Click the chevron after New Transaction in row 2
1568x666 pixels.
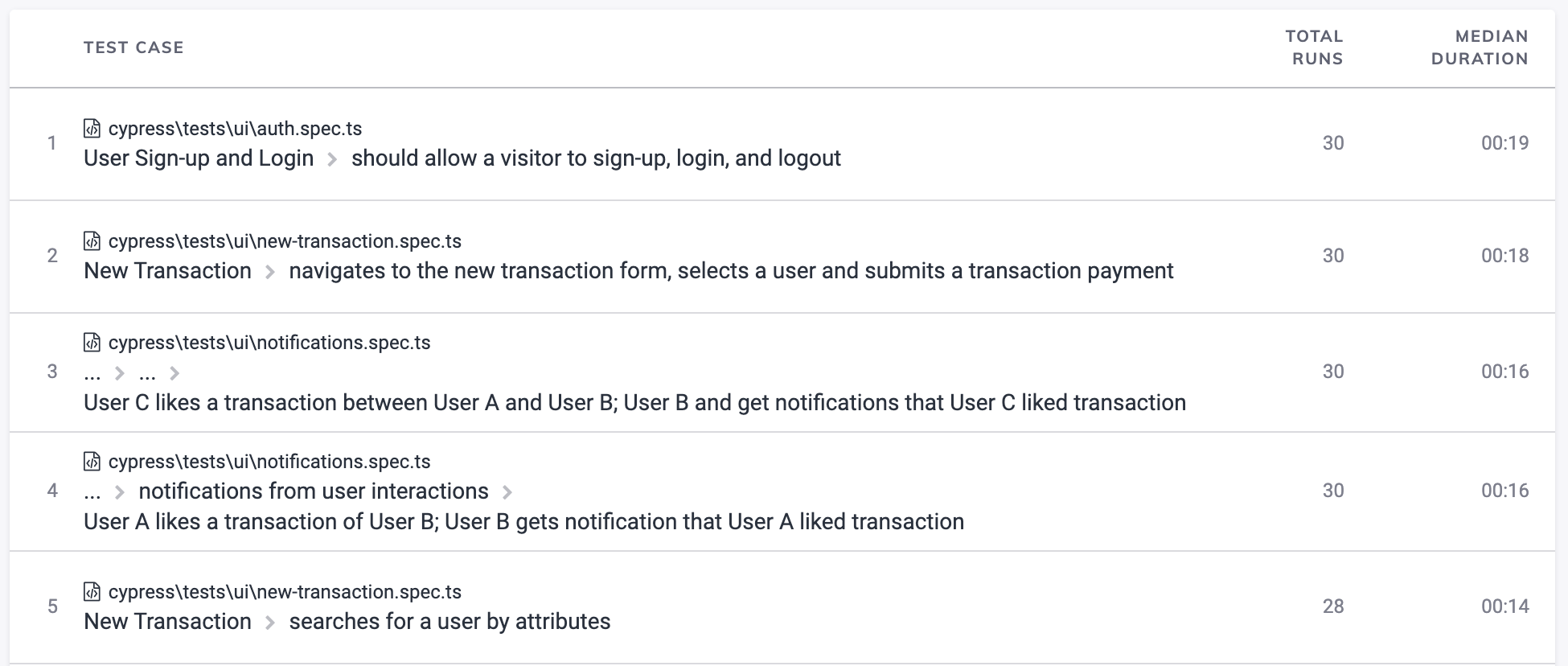pos(271,270)
